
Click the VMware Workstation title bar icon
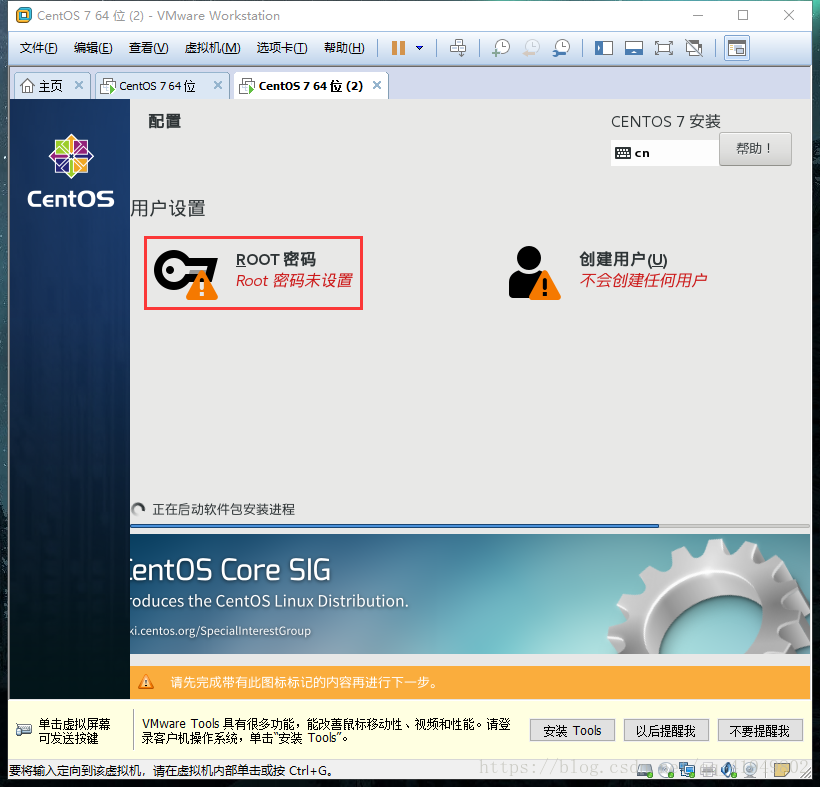(x=24, y=16)
